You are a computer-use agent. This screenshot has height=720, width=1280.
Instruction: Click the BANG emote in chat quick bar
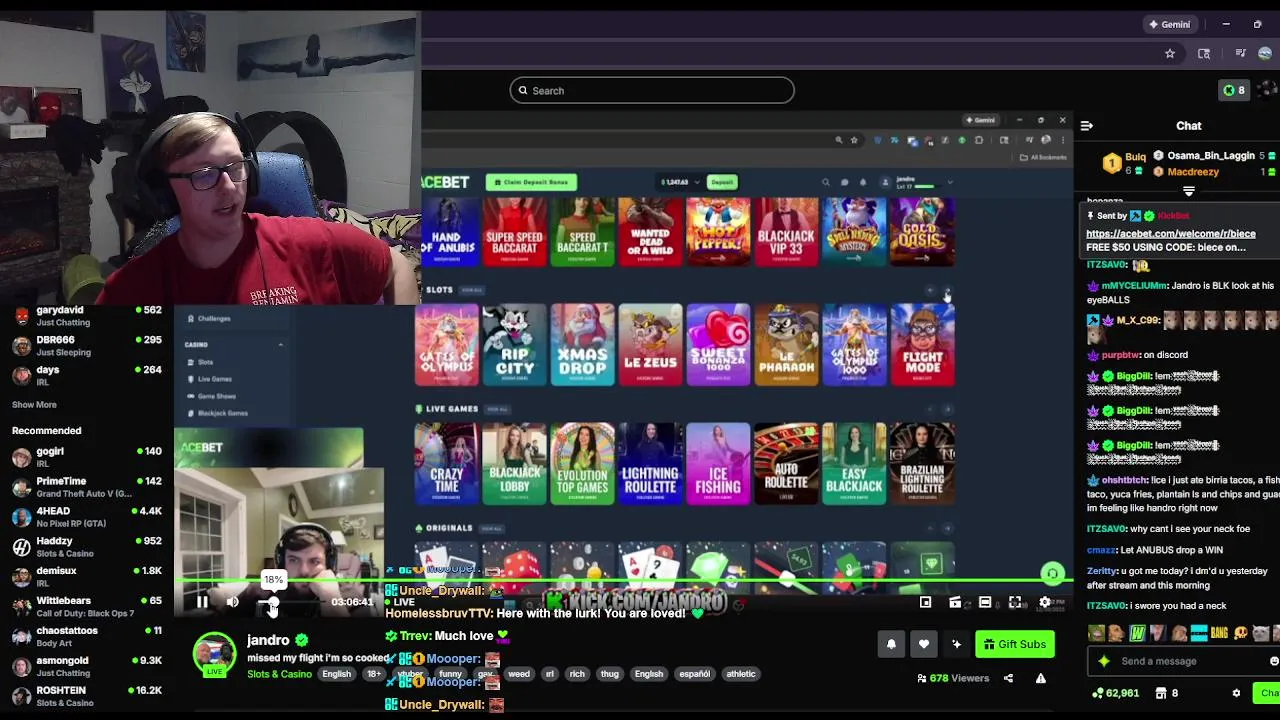(1219, 633)
